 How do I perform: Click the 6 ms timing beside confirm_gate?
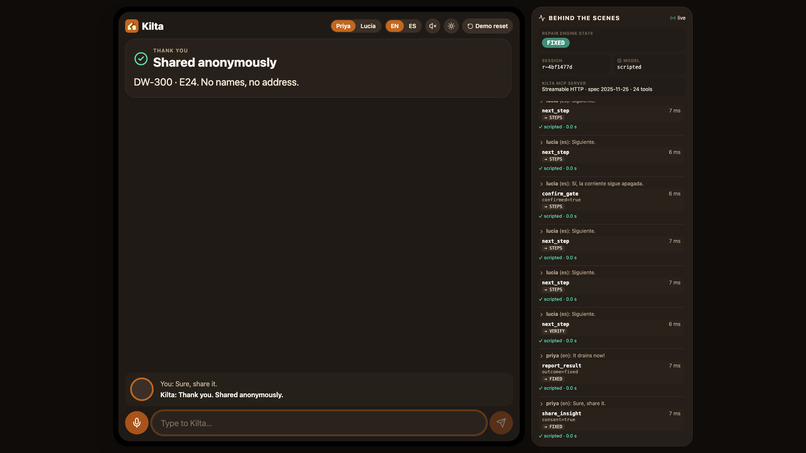point(674,194)
